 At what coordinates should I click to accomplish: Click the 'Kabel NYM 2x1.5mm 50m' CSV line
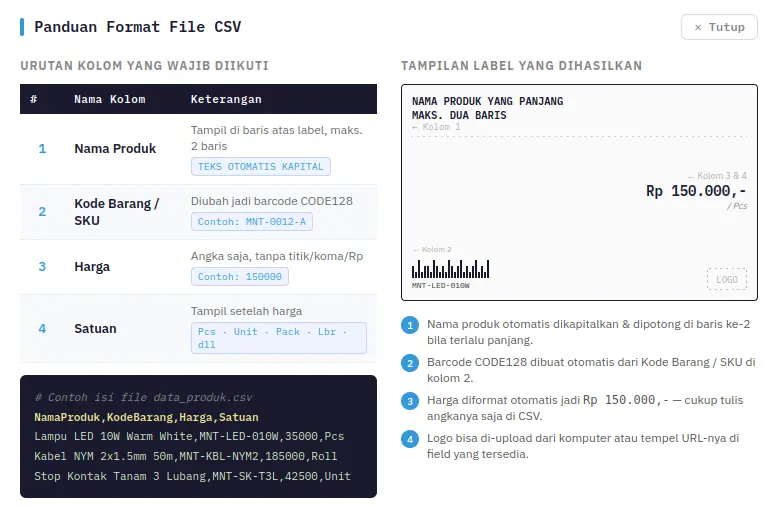click(186, 456)
